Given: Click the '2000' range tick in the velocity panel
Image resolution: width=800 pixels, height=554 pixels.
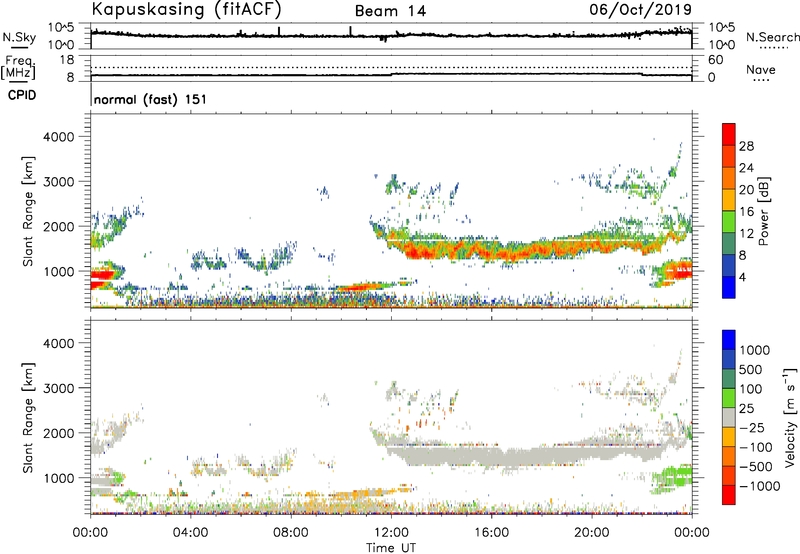Looking at the screenshot, I should (59, 433).
